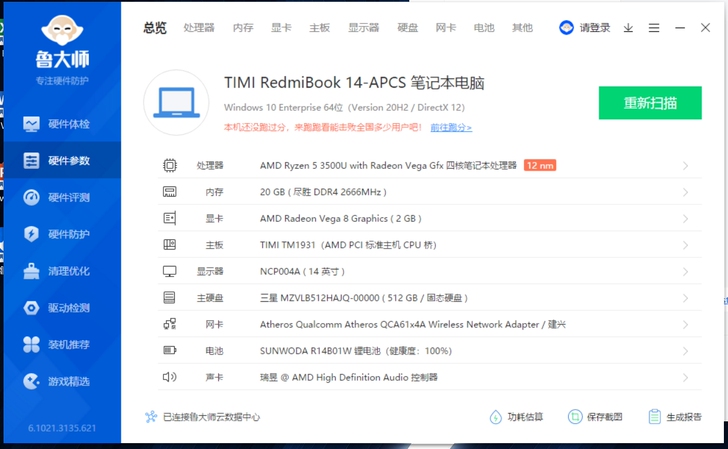Click the TIMI RedmiBook 14-APCS title

(354, 83)
